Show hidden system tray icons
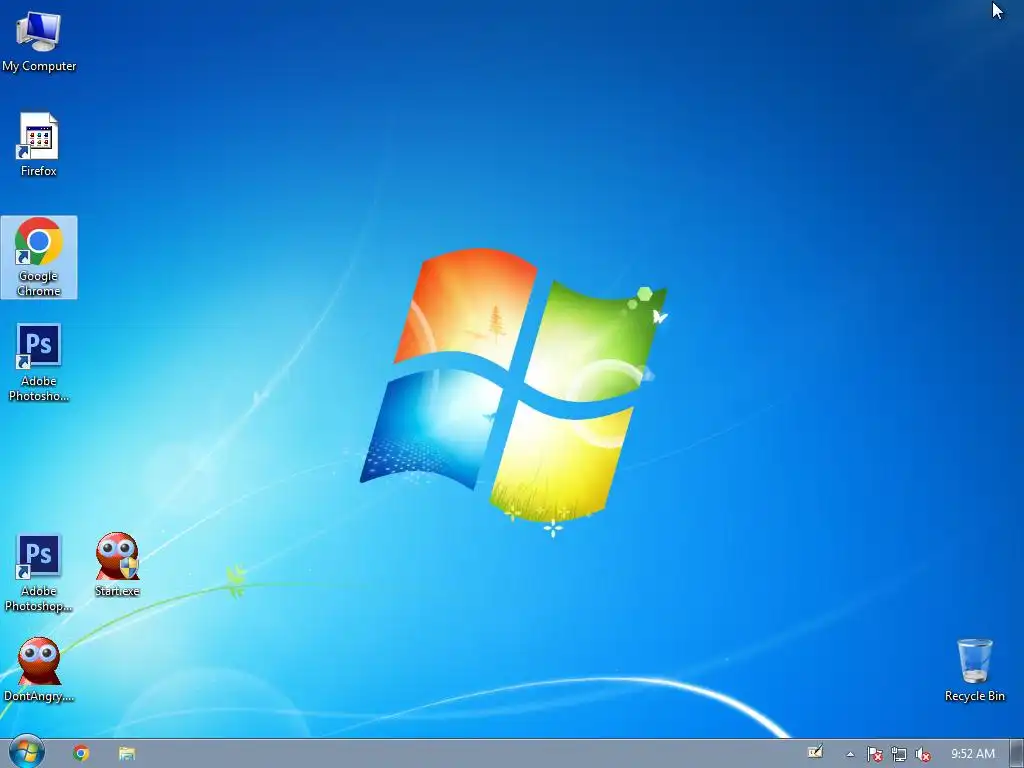Screen dimensions: 1024x768 (x=850, y=754)
